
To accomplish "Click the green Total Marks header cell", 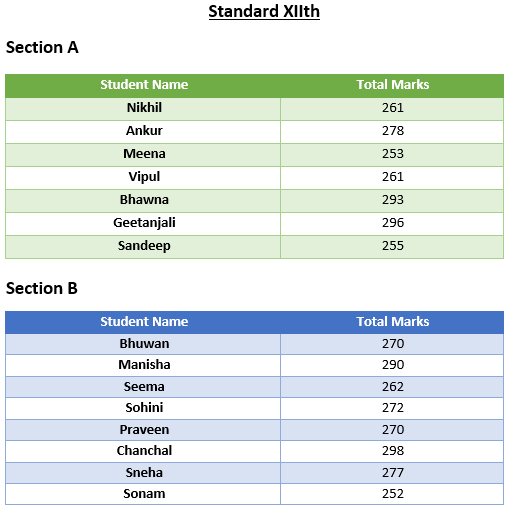I will tap(392, 86).
